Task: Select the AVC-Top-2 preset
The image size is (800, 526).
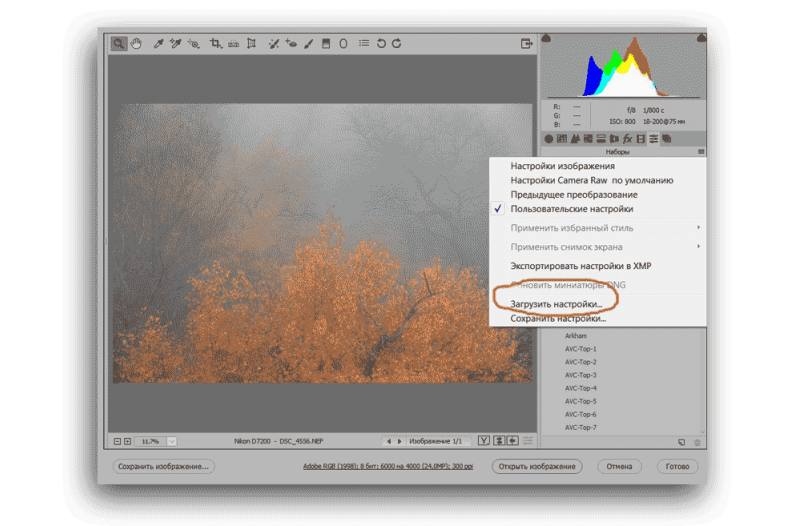Action: tap(581, 362)
